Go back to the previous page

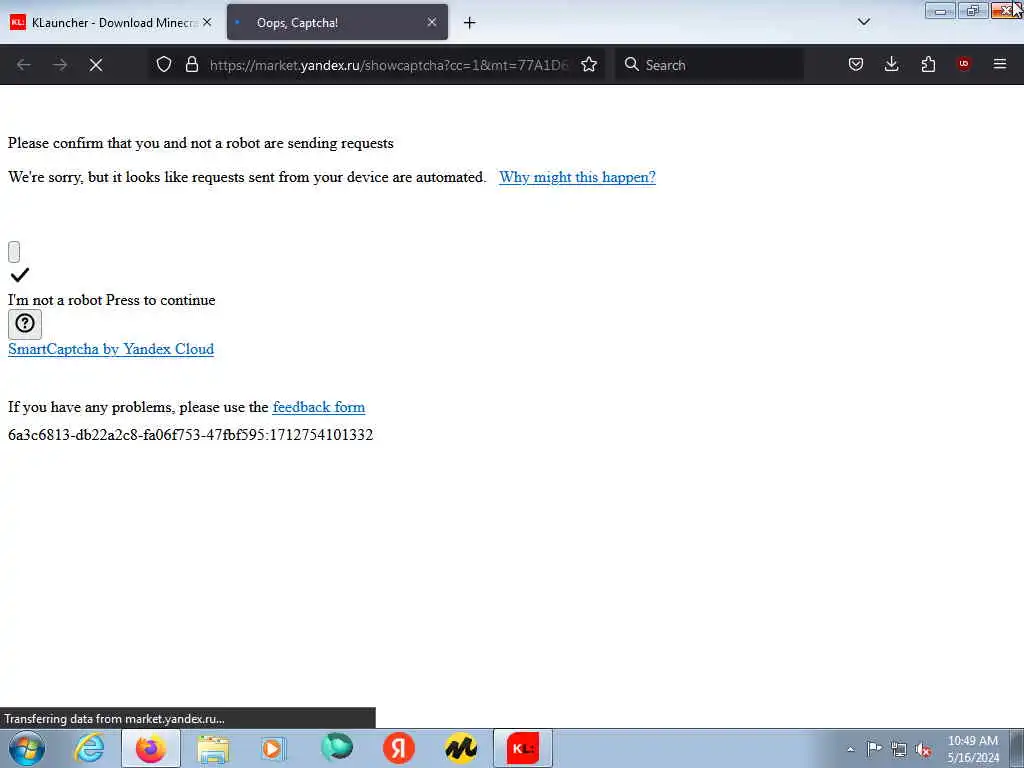24,65
